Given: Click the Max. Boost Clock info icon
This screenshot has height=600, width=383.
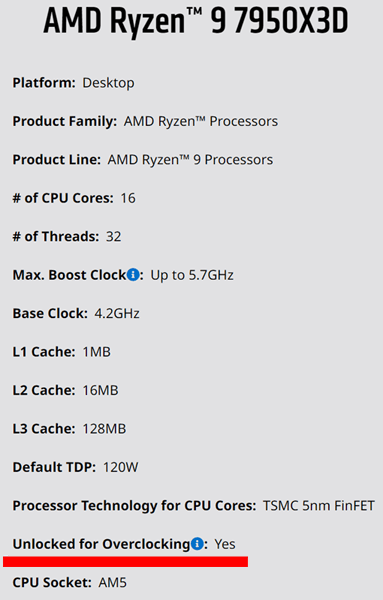Looking at the screenshot, I should [133, 274].
